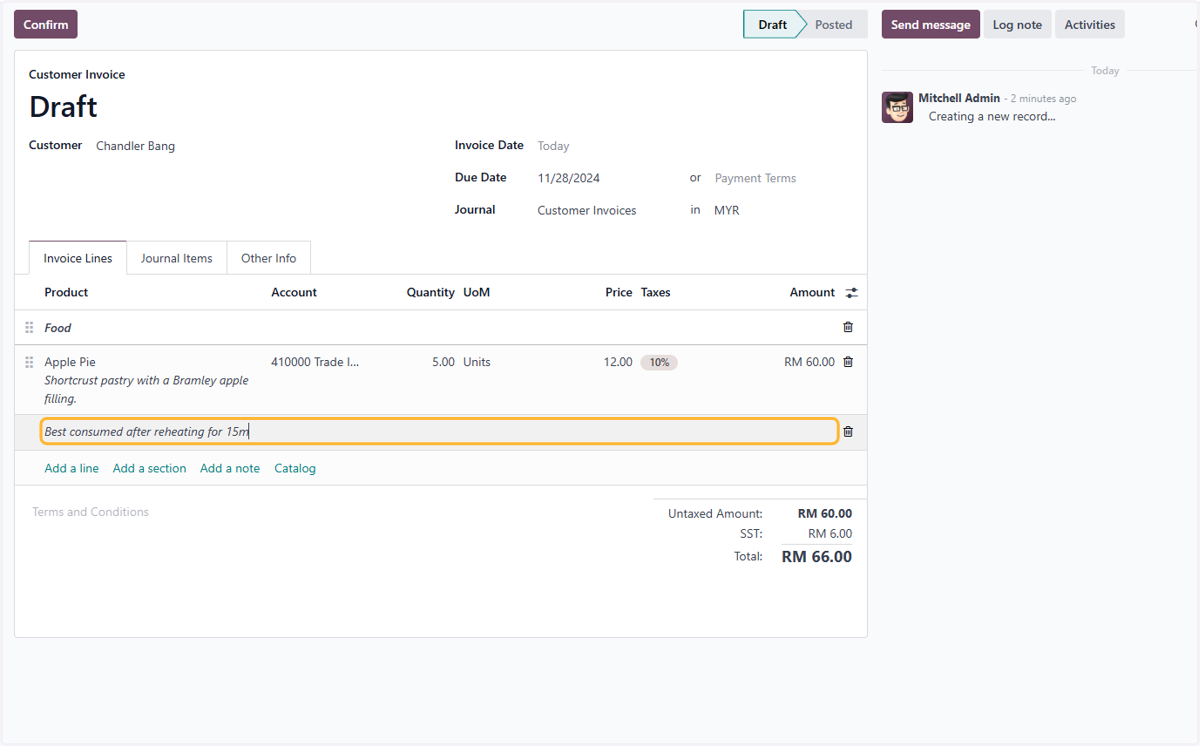
Task: Click Amount column header
Action: point(812,292)
